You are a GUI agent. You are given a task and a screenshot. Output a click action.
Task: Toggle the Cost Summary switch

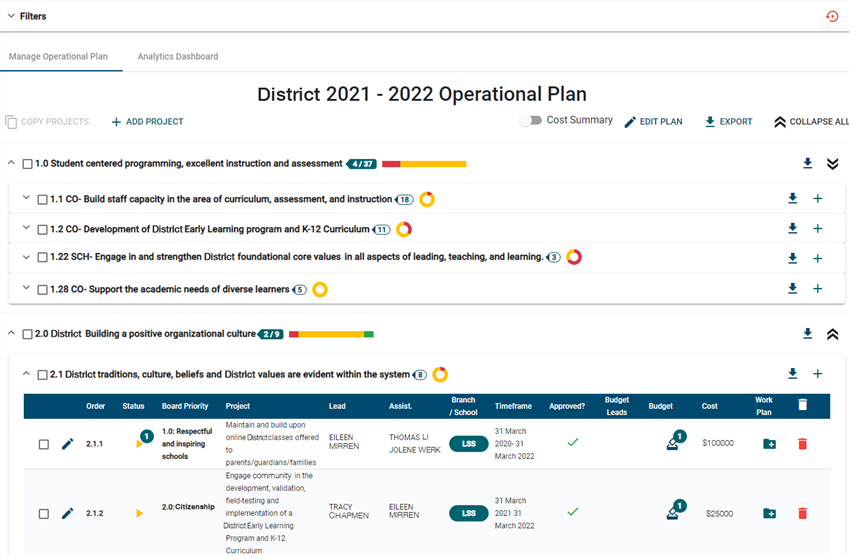tap(530, 121)
